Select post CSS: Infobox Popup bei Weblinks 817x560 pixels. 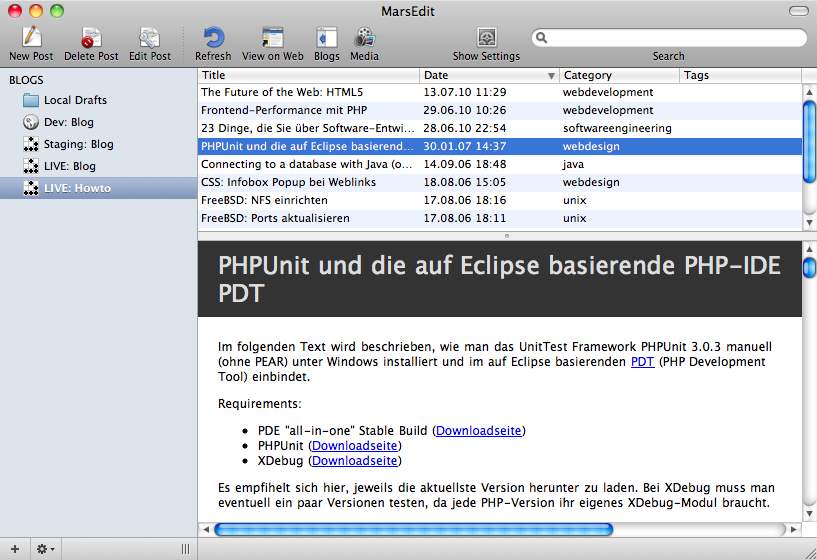500,182
